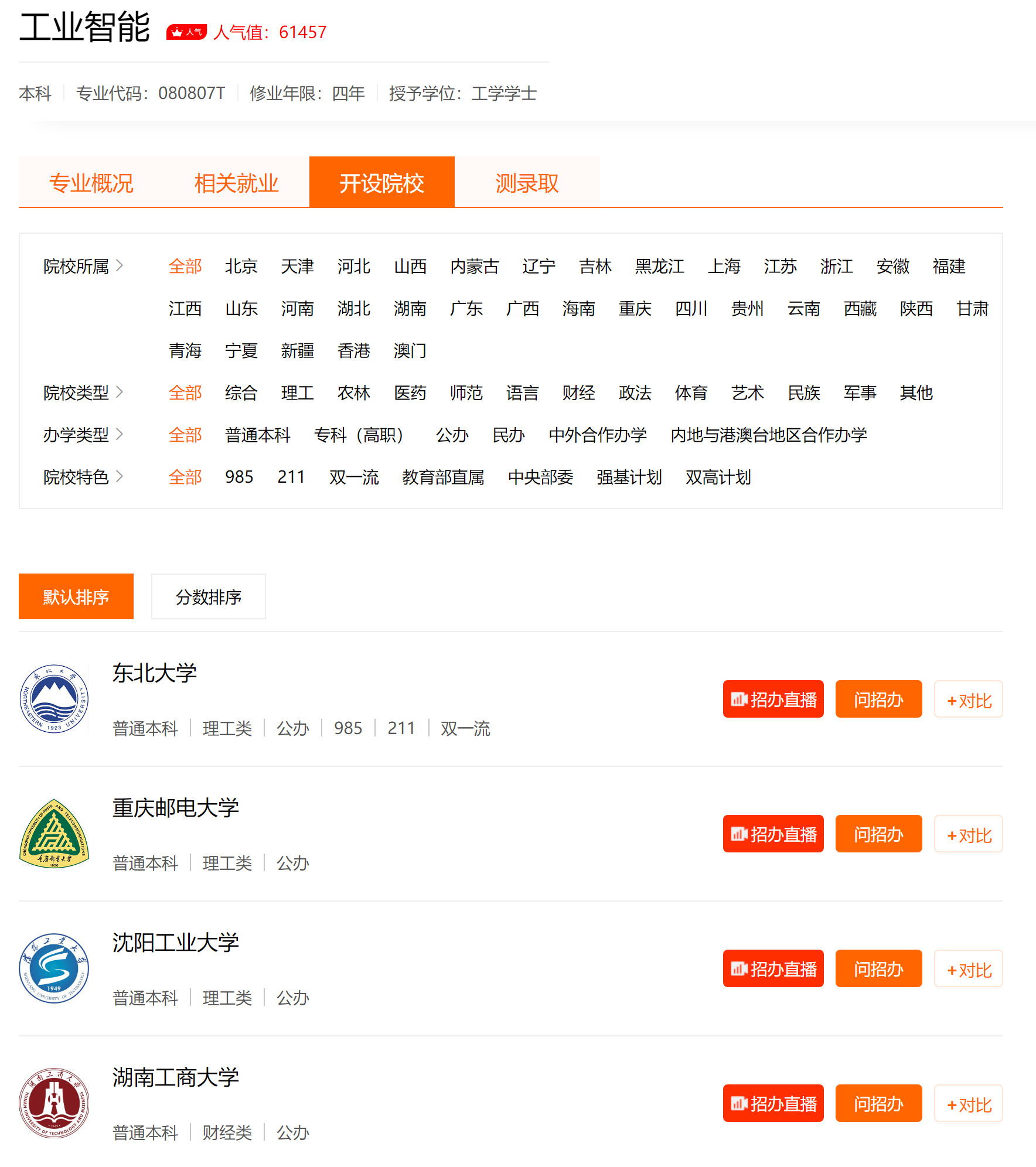Filter schools by 黑龙江 region
This screenshot has height=1167, width=1036.
(x=660, y=266)
